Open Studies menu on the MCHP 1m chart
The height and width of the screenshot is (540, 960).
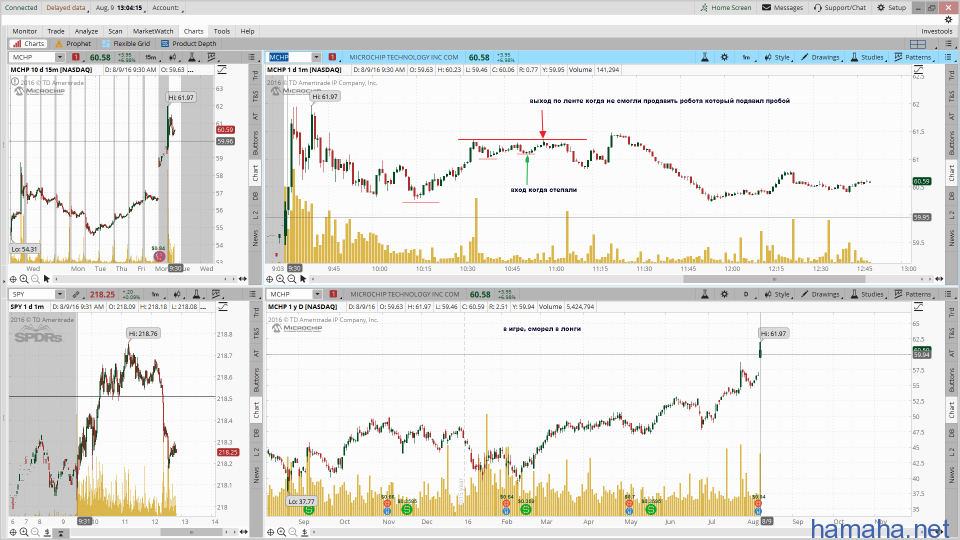[868, 58]
